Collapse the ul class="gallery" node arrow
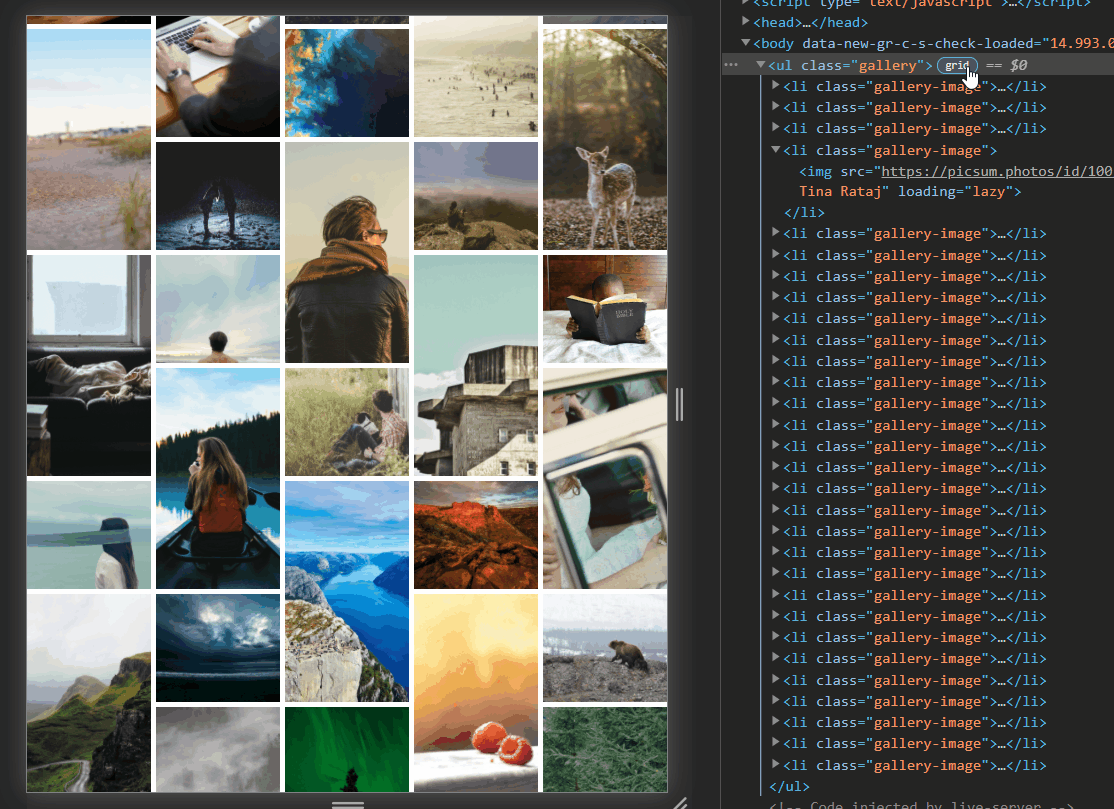Screen dimensions: 1114x809 [760, 65]
